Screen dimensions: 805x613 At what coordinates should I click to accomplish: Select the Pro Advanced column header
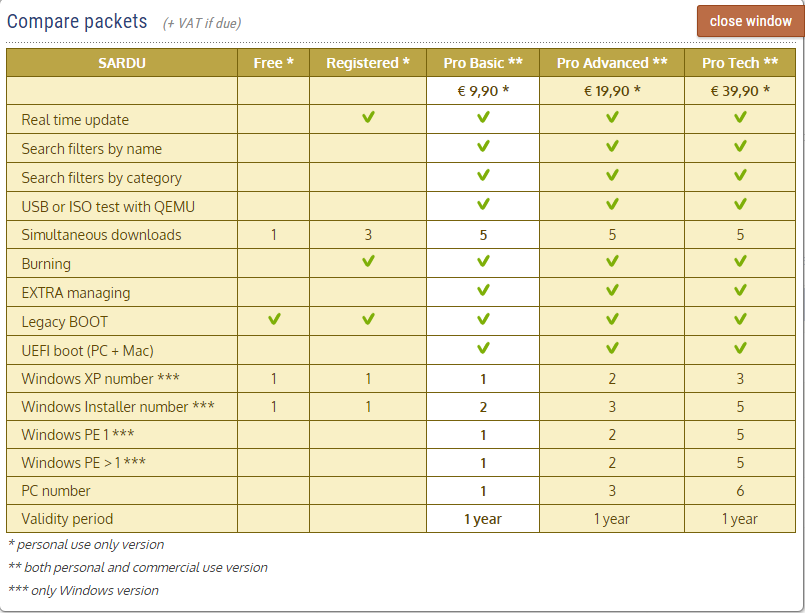612,63
